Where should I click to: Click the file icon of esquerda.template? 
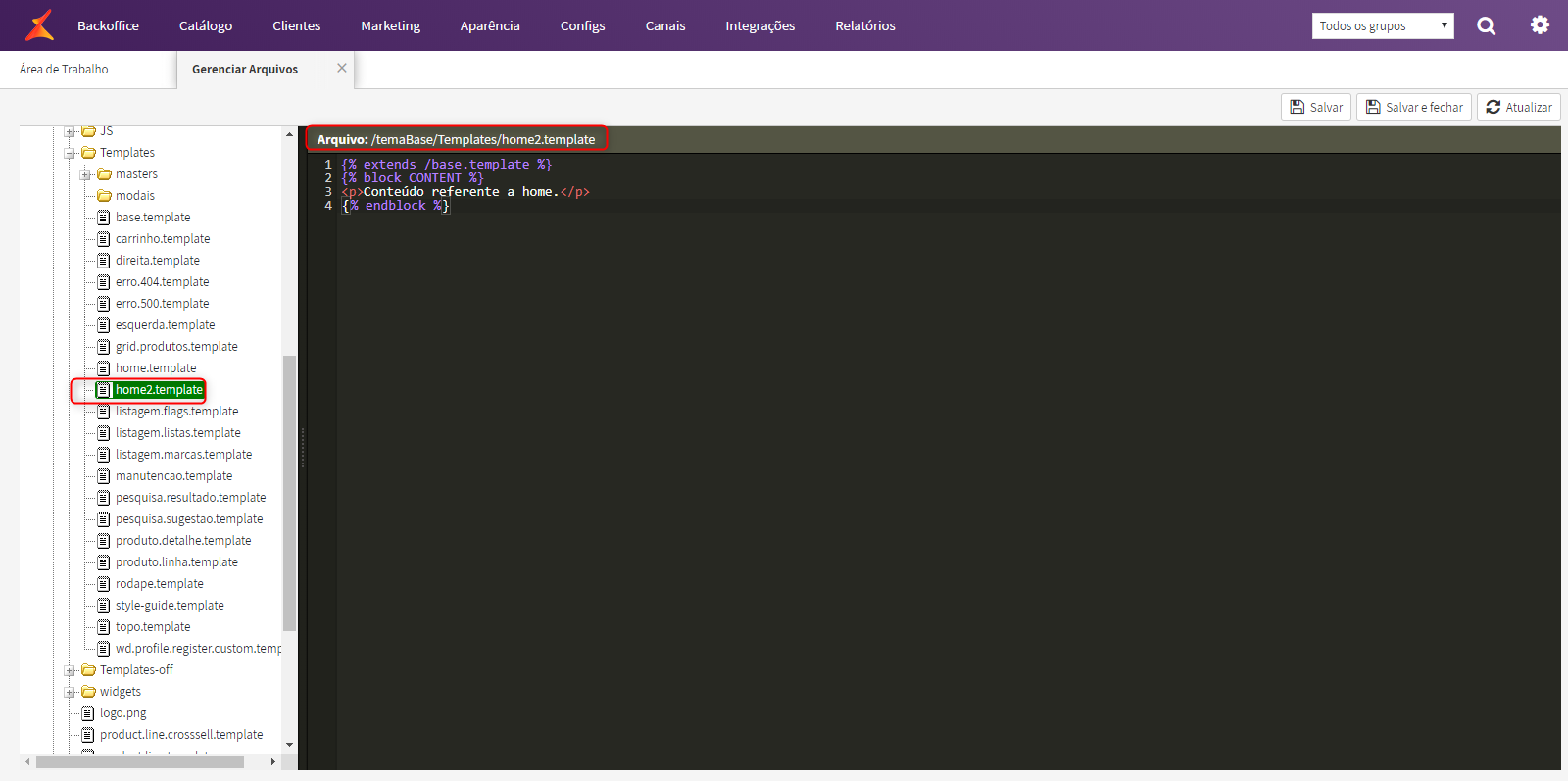[x=104, y=325]
